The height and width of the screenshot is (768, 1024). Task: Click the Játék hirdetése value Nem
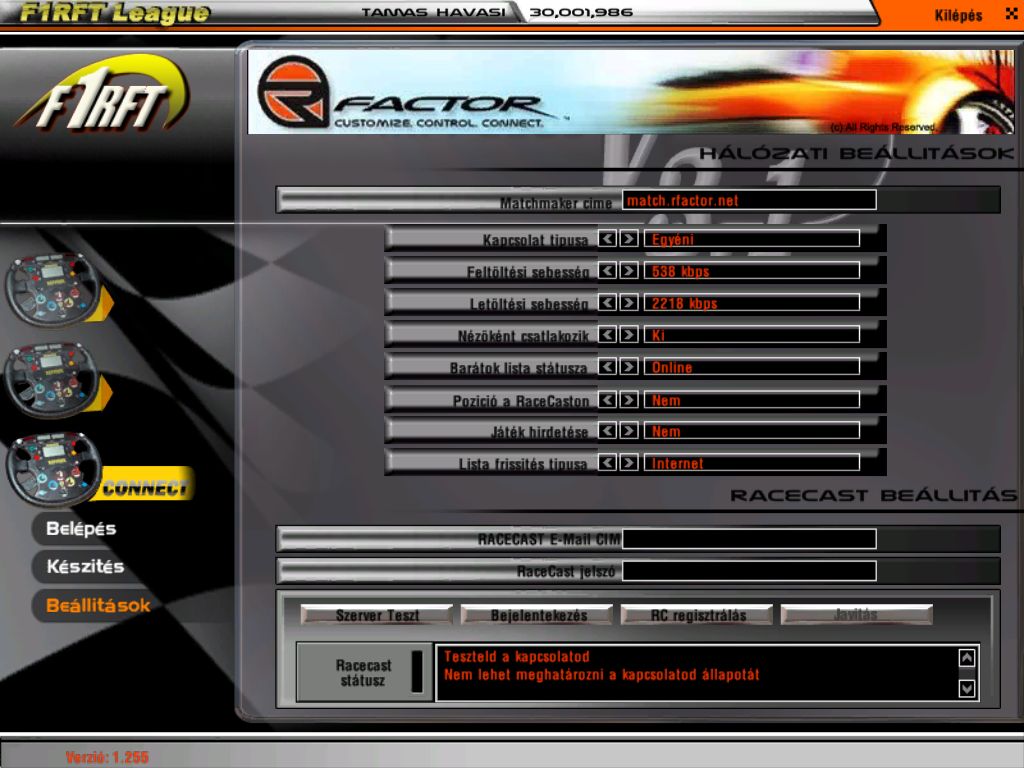click(x=752, y=431)
